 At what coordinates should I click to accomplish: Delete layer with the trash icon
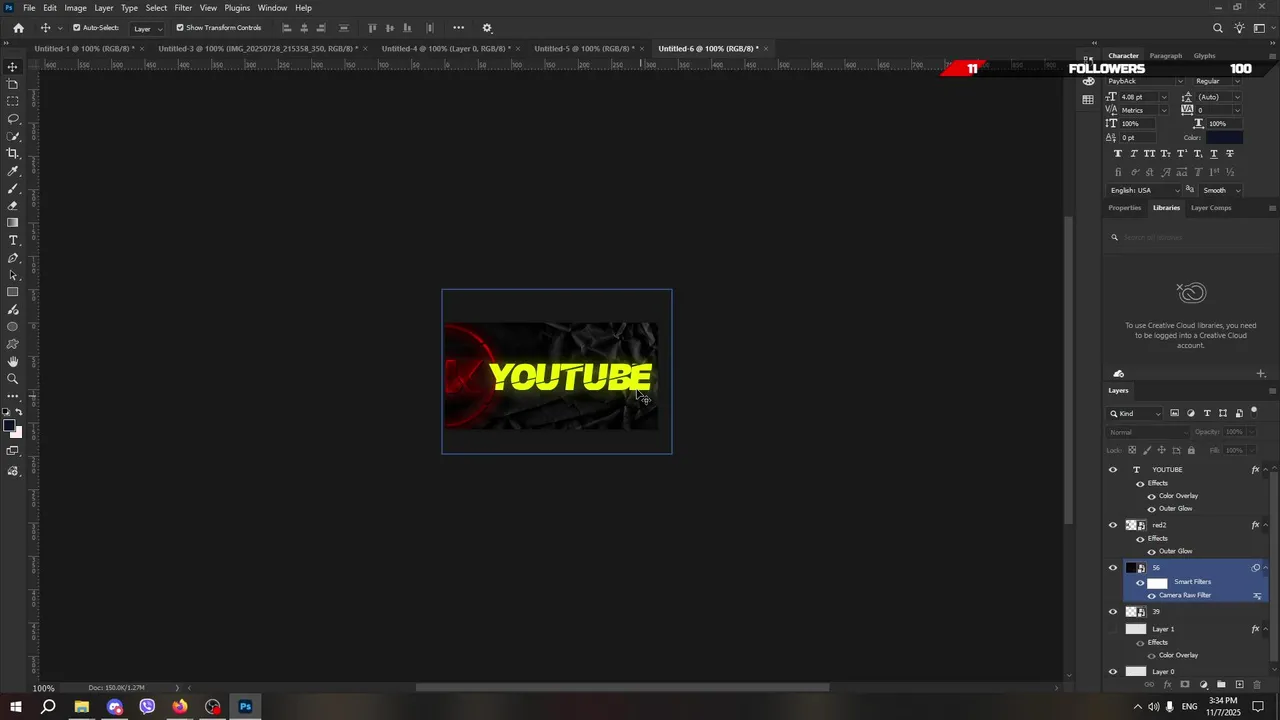[x=1257, y=685]
